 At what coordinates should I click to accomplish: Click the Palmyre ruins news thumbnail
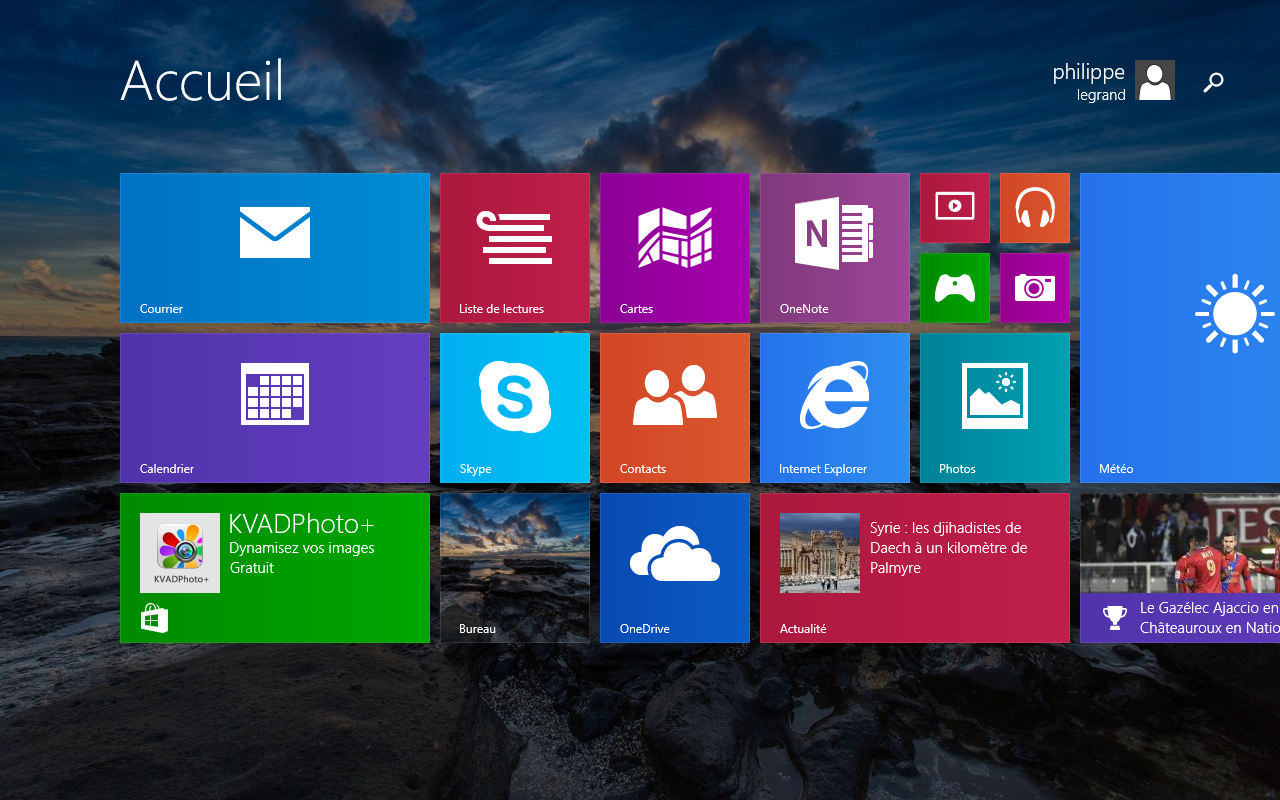(x=820, y=553)
